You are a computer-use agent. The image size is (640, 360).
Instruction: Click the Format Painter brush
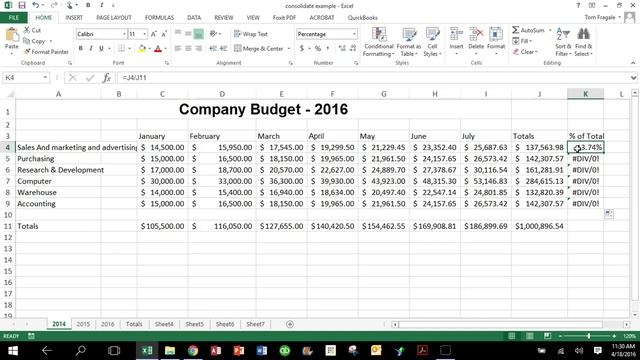click(27, 52)
